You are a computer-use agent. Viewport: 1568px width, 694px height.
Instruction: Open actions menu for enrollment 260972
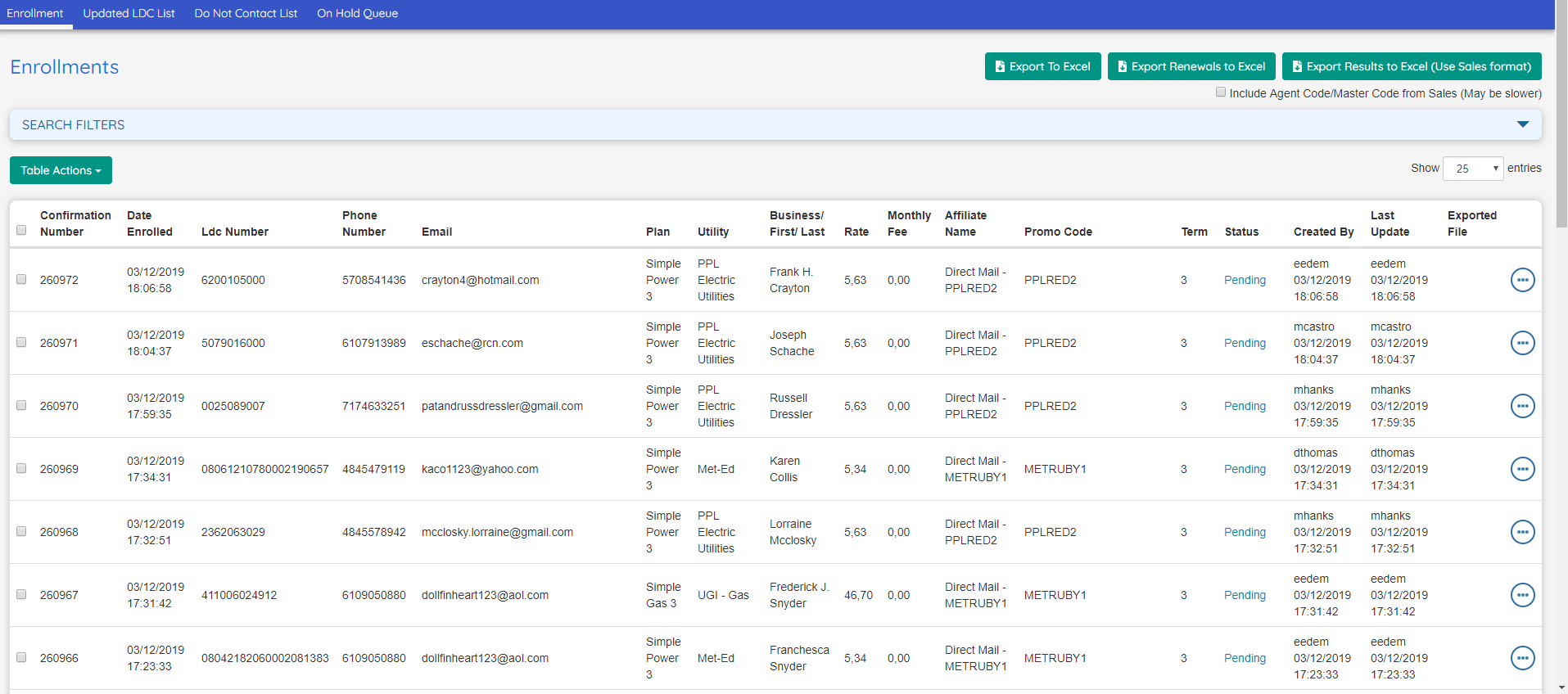point(1522,280)
